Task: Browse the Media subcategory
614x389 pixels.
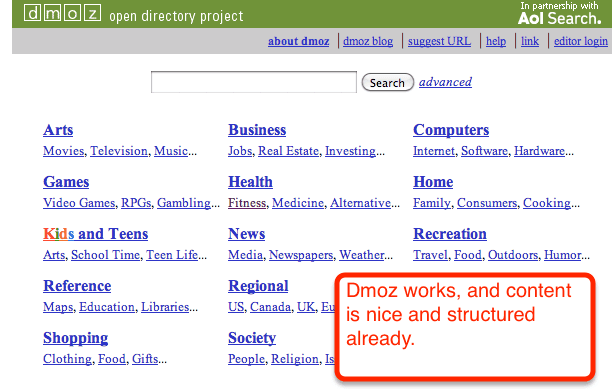Action: [246, 255]
